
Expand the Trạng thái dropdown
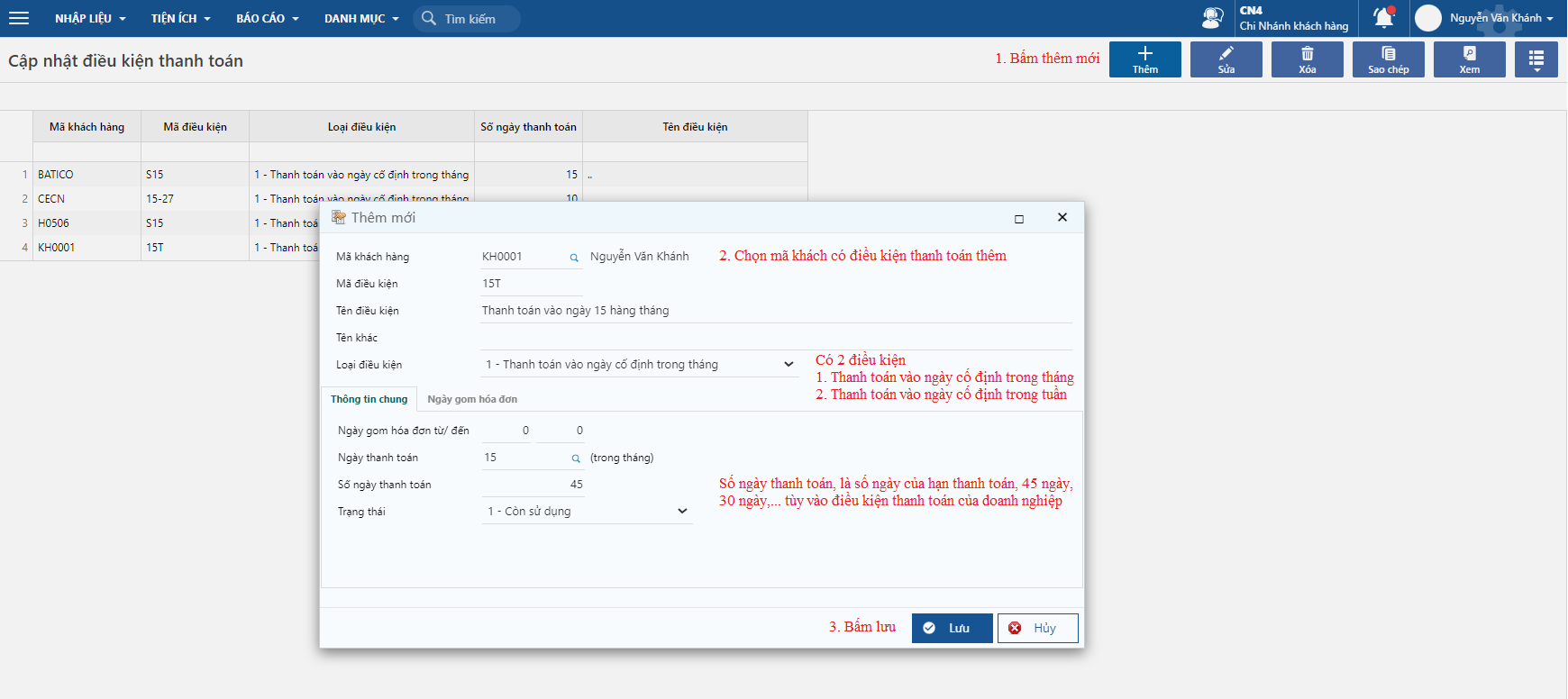coord(682,512)
